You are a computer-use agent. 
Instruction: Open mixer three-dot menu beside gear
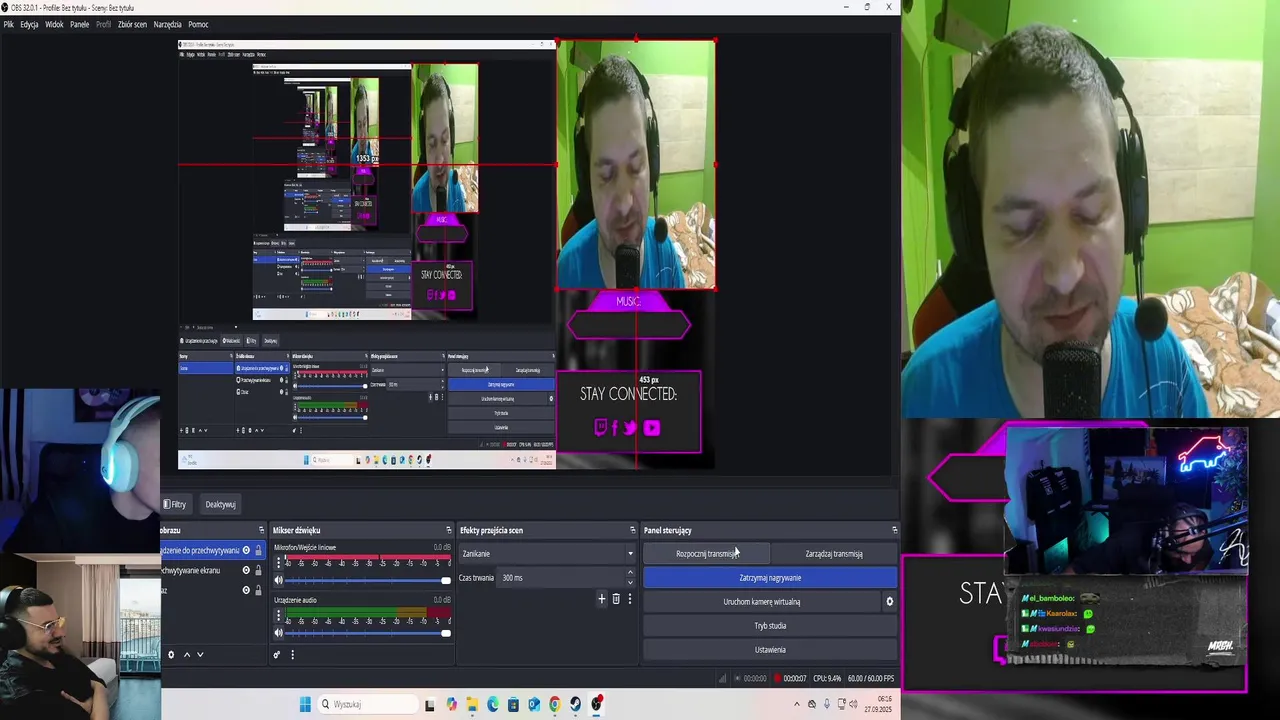pos(292,655)
